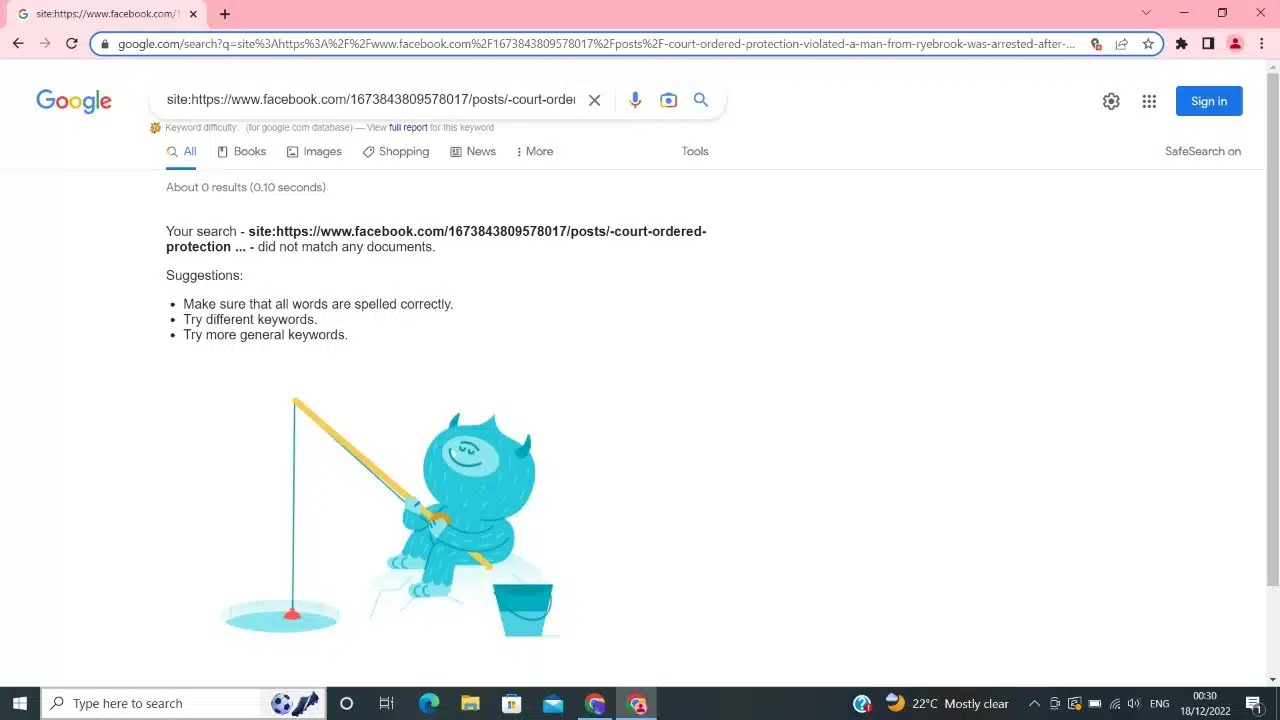Viewport: 1280px width, 720px height.
Task: Open the full report link
Action: coord(408,128)
